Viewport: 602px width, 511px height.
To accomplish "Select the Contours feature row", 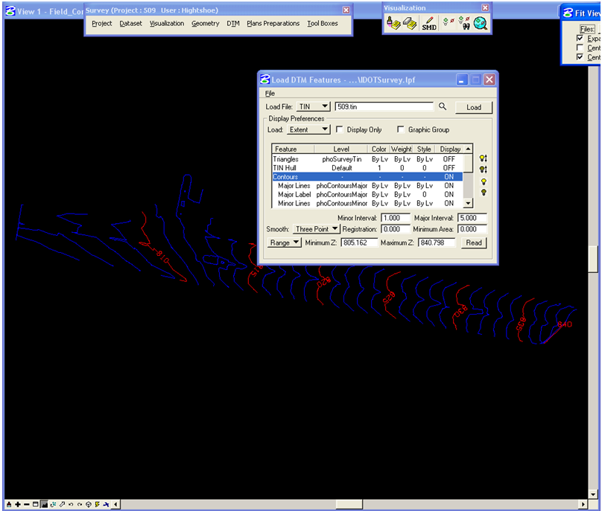I will 368,177.
